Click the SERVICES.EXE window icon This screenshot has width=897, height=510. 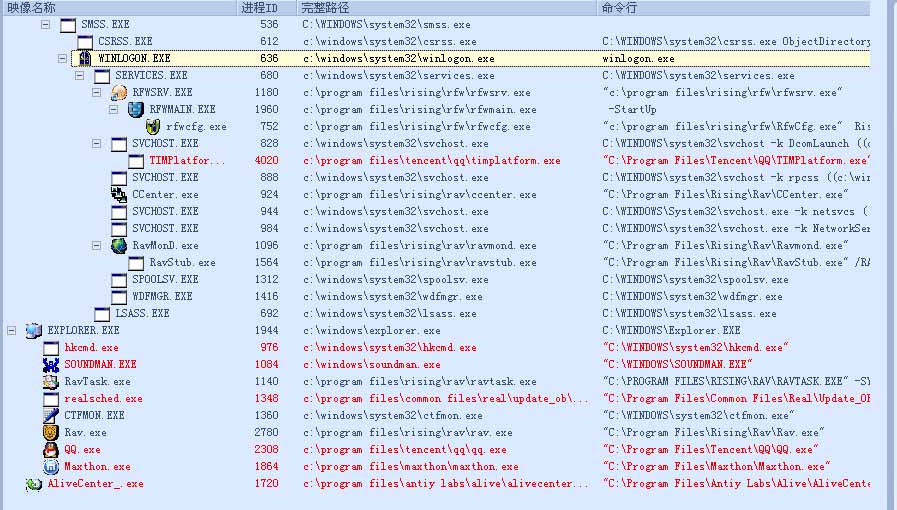pyautogui.click(x=102, y=76)
